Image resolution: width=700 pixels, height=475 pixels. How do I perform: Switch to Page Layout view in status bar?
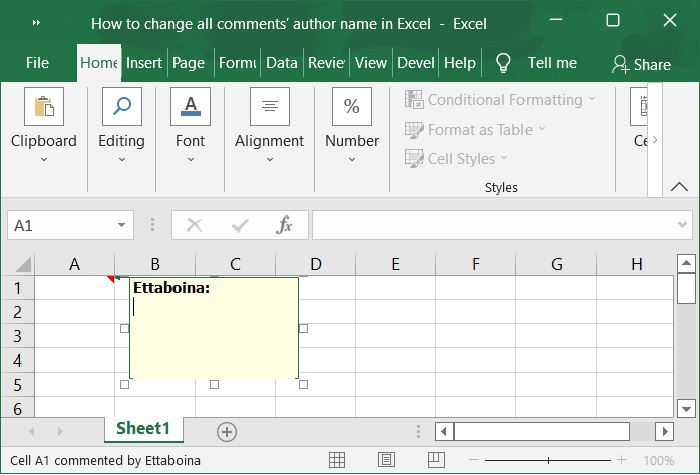point(386,460)
